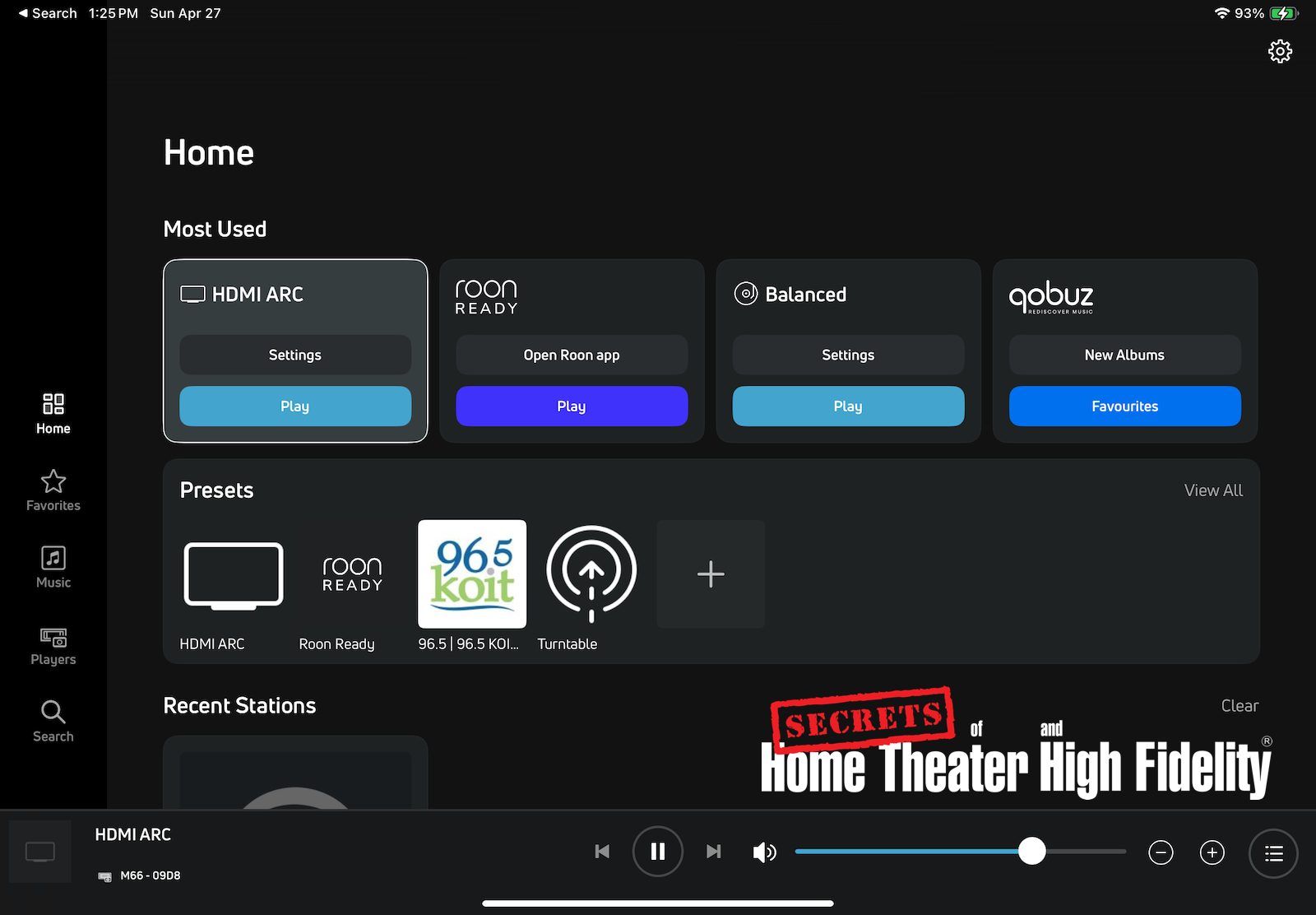
Task: Select Turntable preset icon
Action: coord(591,574)
